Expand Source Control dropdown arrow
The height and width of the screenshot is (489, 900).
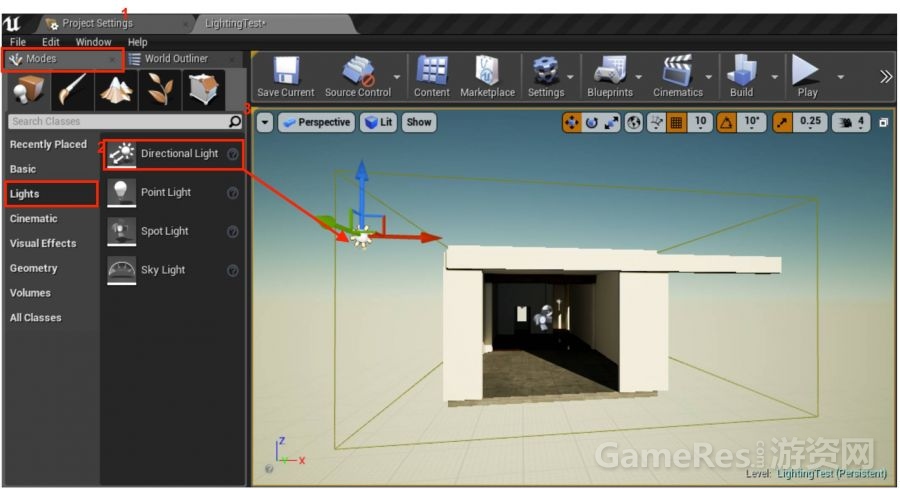click(397, 77)
